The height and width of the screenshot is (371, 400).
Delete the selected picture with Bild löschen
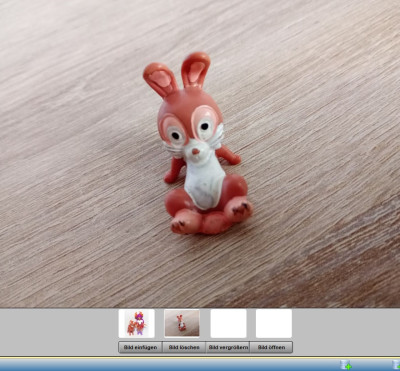tap(184, 347)
